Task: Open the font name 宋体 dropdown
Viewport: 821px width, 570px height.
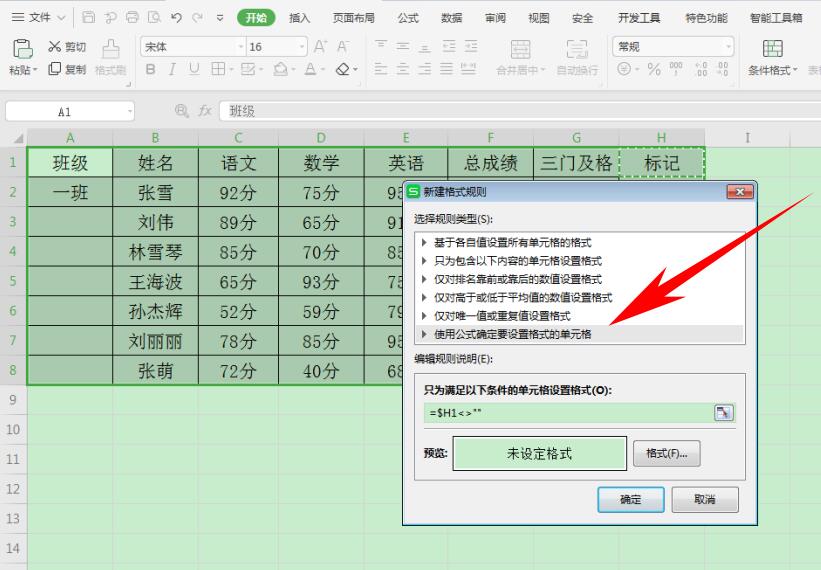Action: pyautogui.click(x=241, y=47)
